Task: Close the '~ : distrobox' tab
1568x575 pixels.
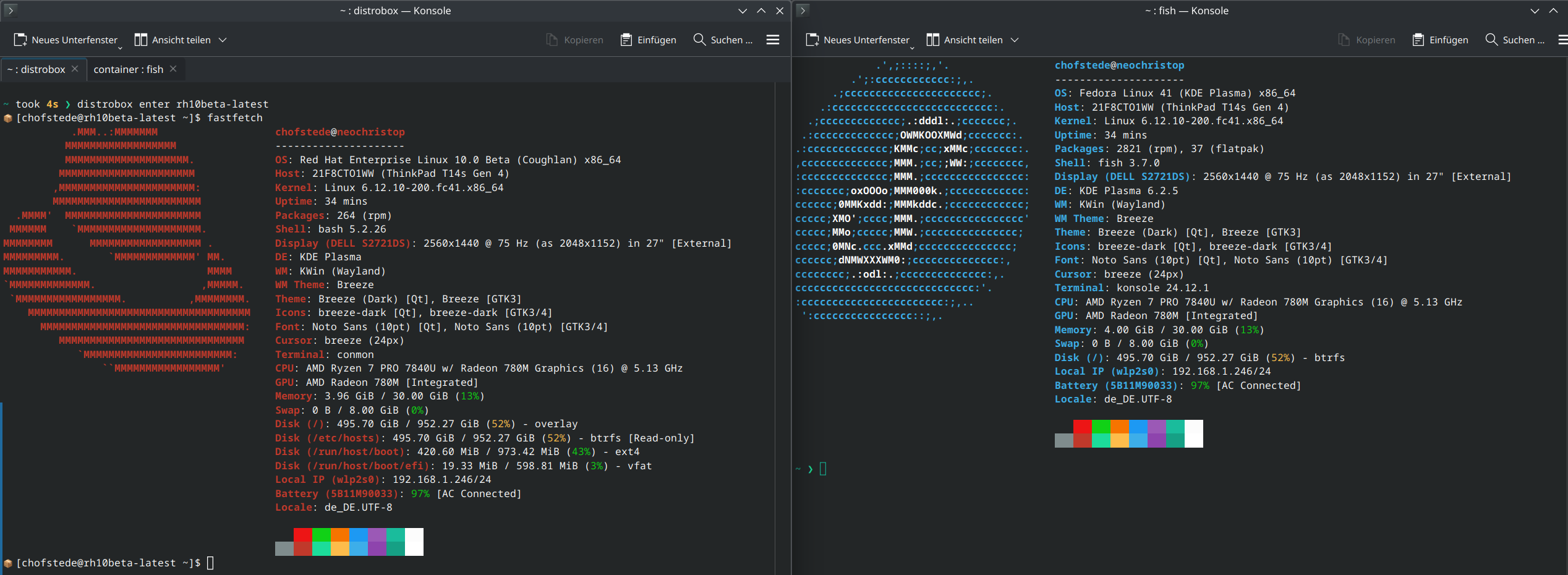Action: pyautogui.click(x=75, y=69)
